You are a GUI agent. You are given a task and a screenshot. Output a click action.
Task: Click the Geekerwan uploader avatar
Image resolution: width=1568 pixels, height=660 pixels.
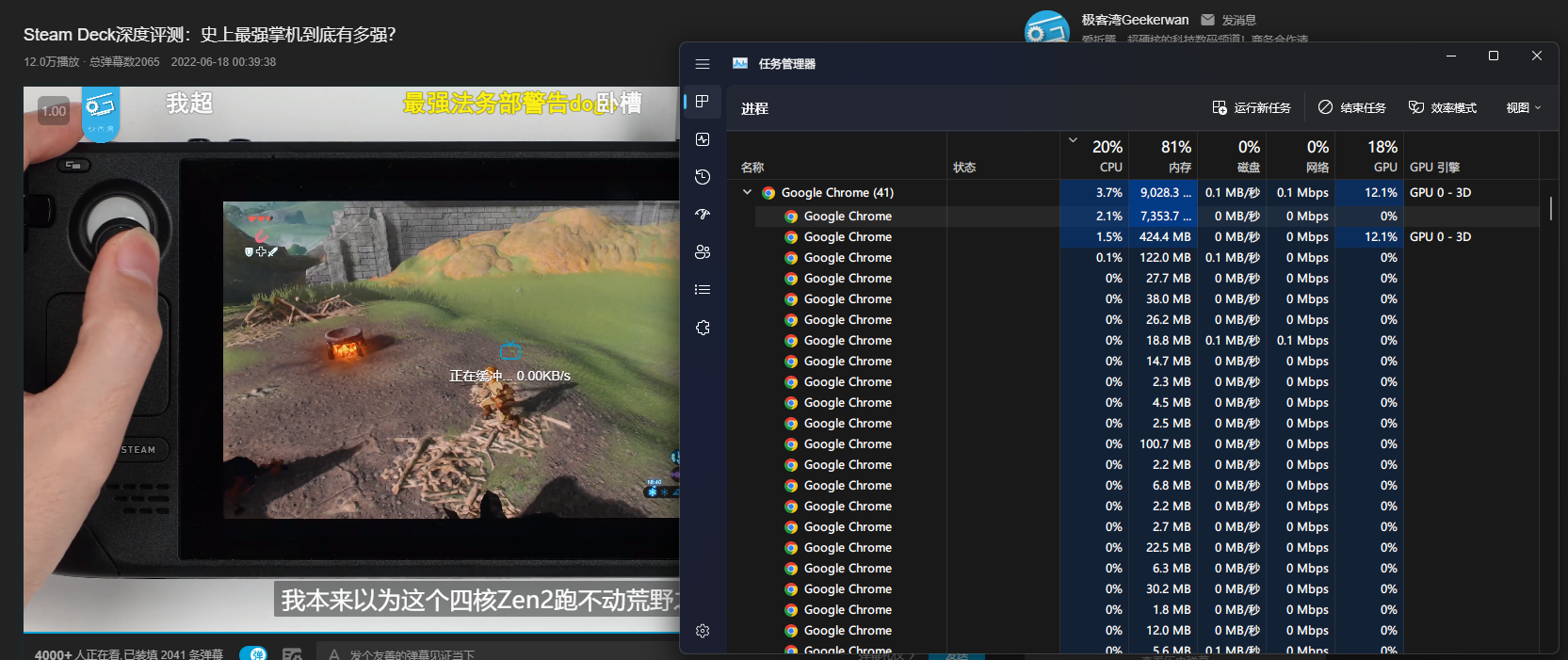[1046, 27]
